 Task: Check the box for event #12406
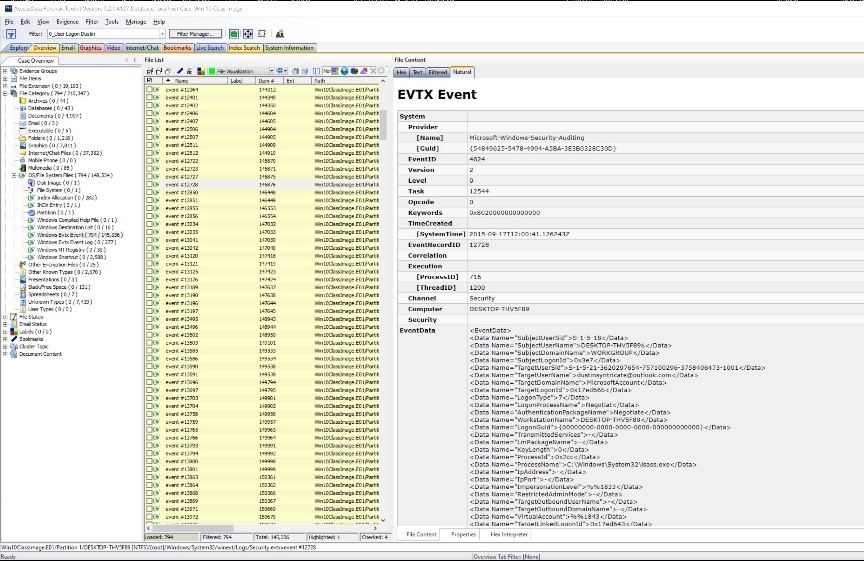149,113
